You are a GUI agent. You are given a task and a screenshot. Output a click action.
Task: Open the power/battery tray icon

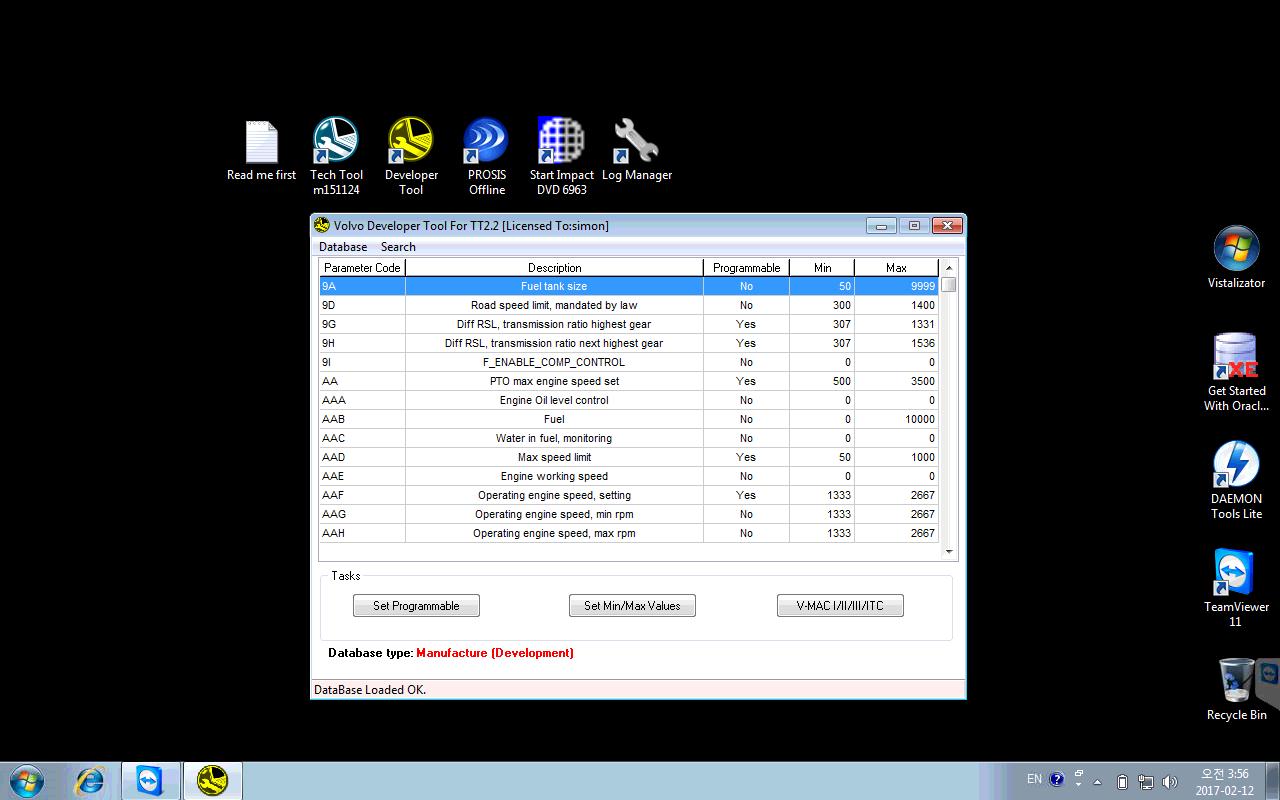[1122, 782]
